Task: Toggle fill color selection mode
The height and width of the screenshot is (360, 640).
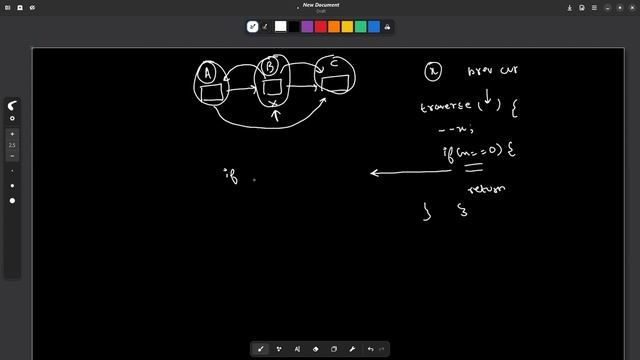Action: (265, 27)
